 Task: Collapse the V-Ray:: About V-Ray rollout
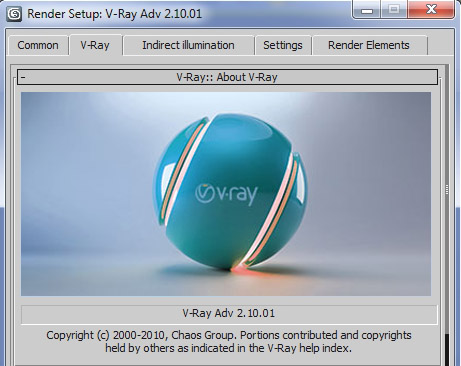pyautogui.click(x=227, y=77)
